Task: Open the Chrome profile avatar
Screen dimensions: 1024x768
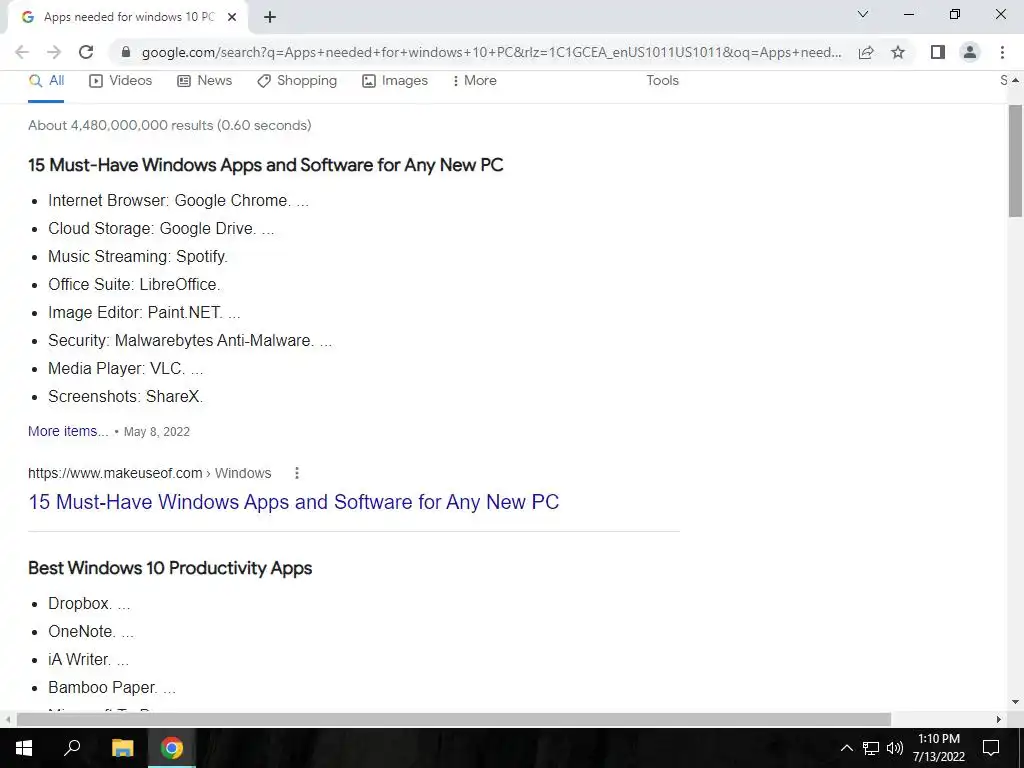Action: (970, 52)
